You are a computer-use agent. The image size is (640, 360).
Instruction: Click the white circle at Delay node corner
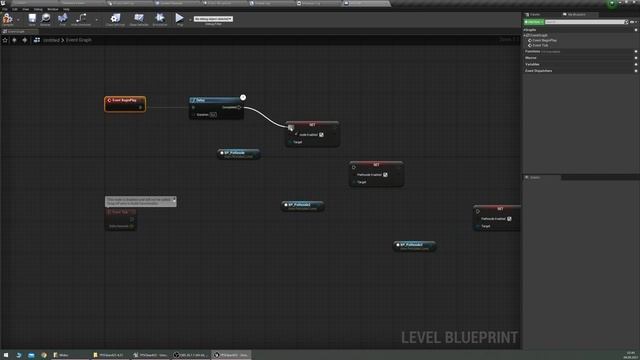click(243, 97)
